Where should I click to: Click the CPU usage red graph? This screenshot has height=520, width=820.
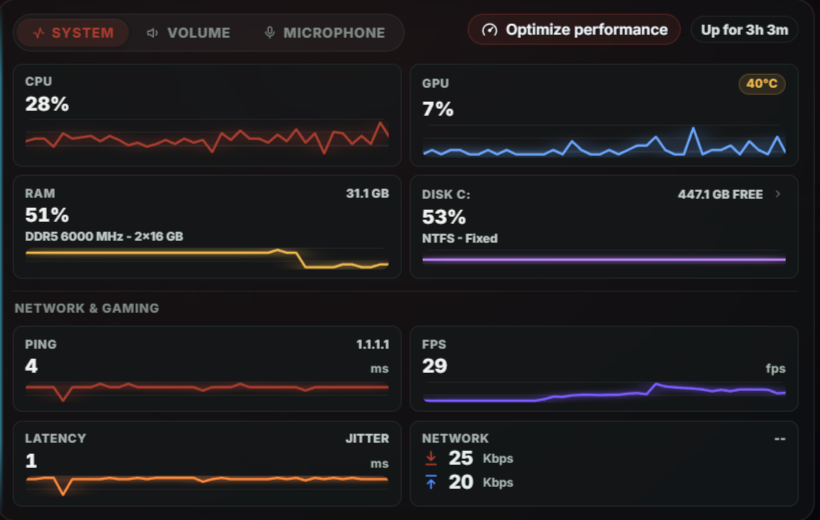pos(207,138)
